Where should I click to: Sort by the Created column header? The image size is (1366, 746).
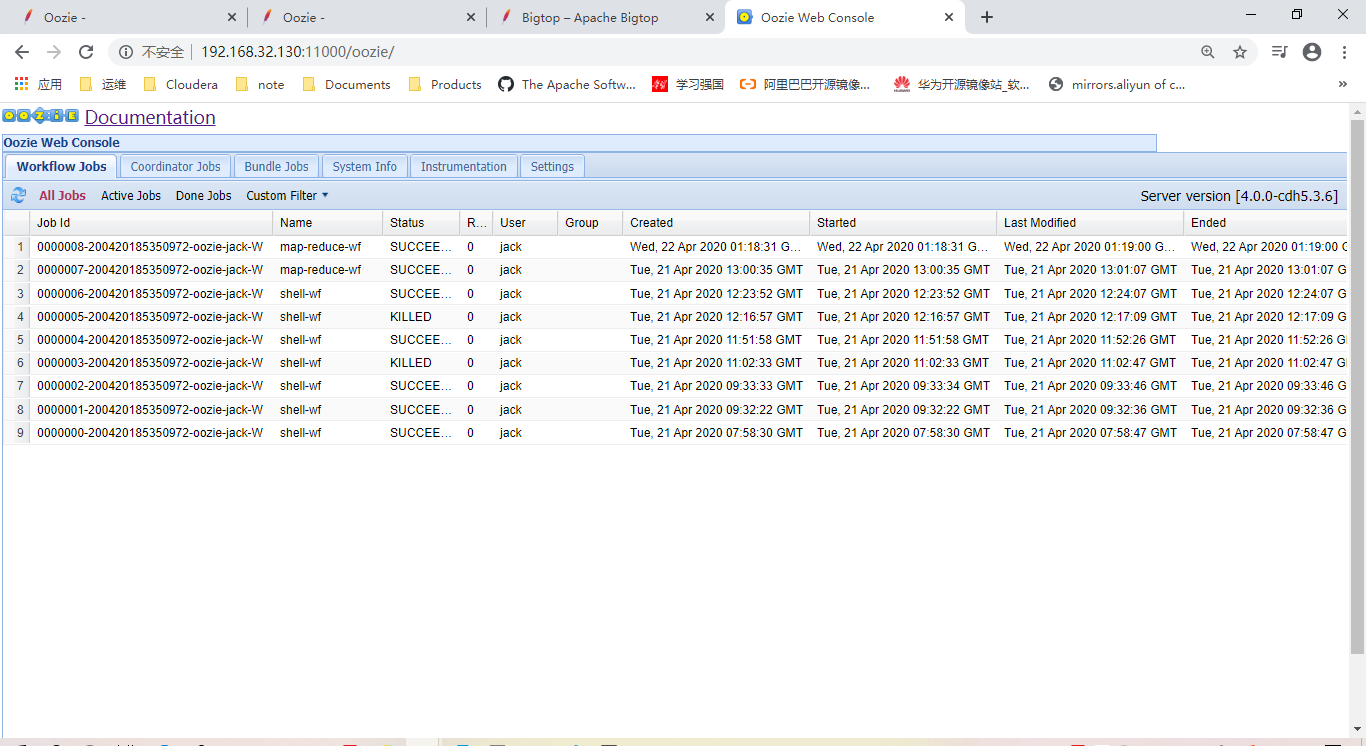pyautogui.click(x=716, y=223)
